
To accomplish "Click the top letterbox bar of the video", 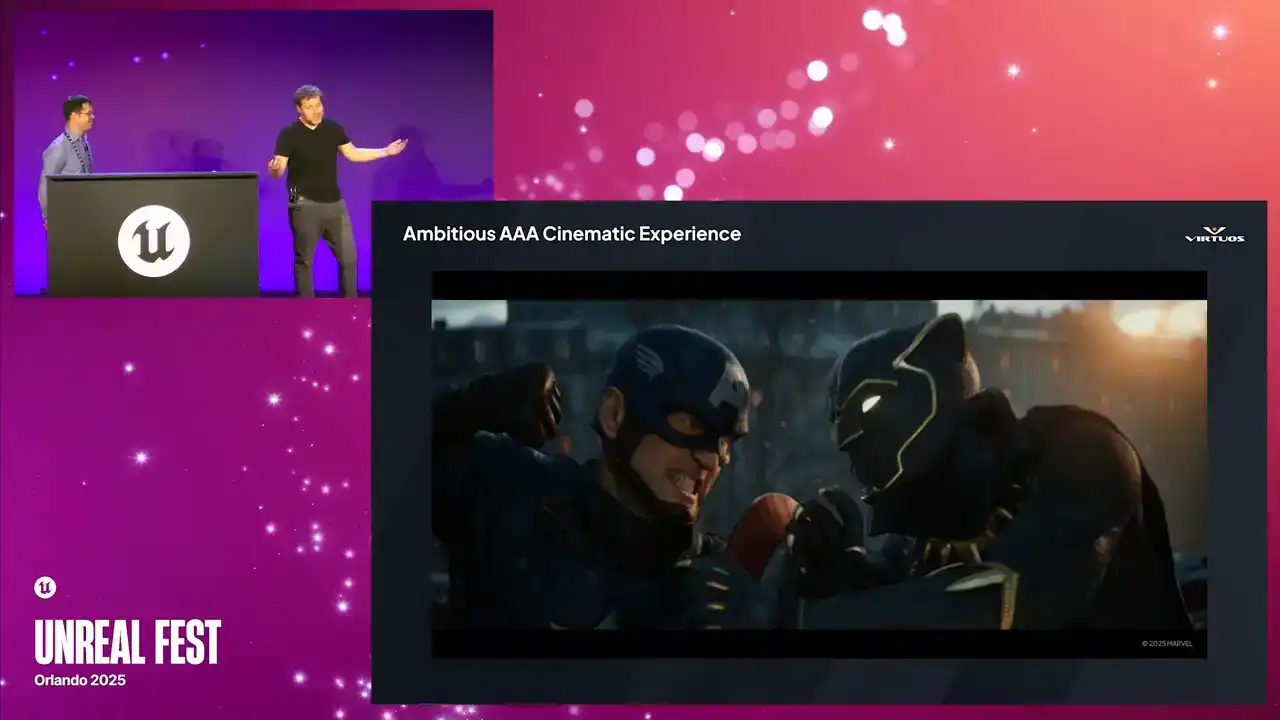I will (x=818, y=285).
